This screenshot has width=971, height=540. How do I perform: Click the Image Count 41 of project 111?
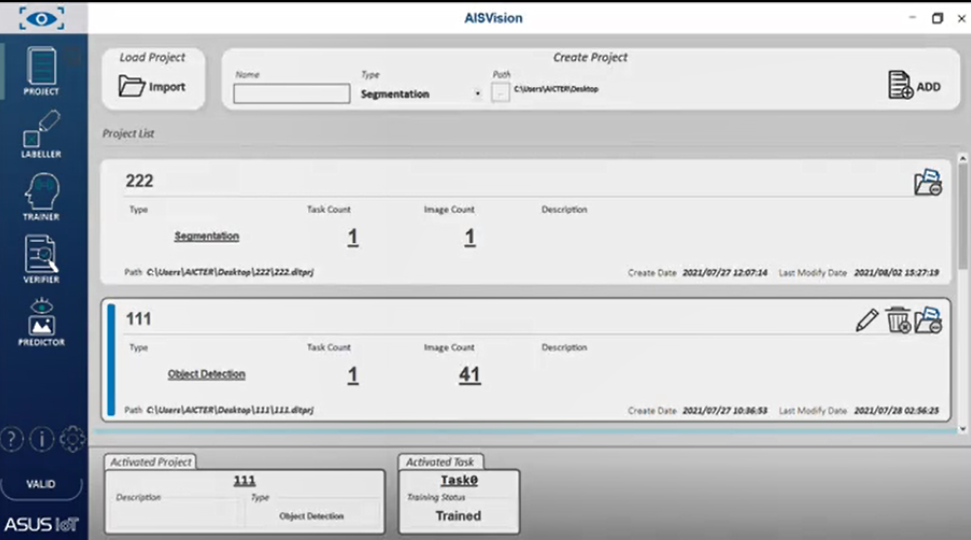click(x=469, y=375)
